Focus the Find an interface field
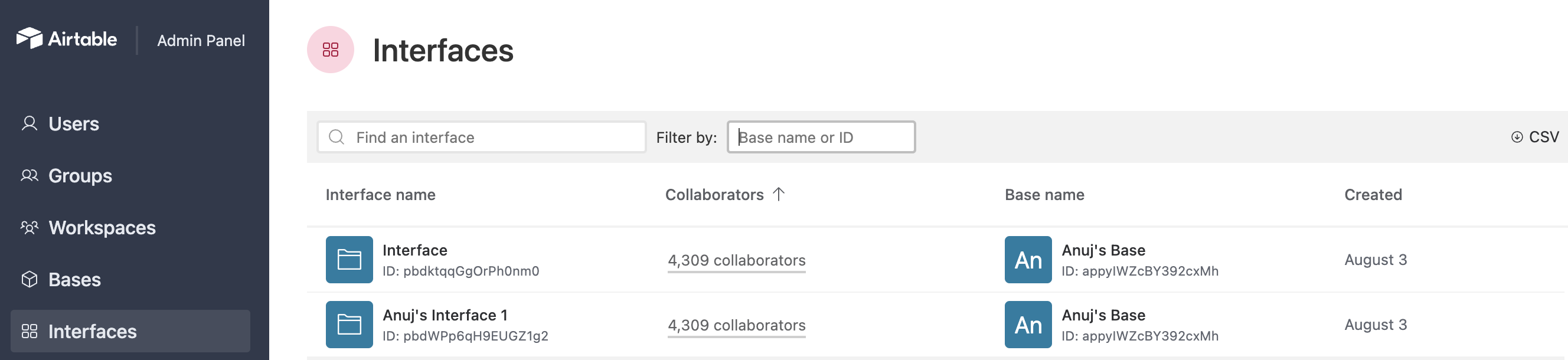Image resolution: width=1568 pixels, height=360 pixels. [x=482, y=138]
